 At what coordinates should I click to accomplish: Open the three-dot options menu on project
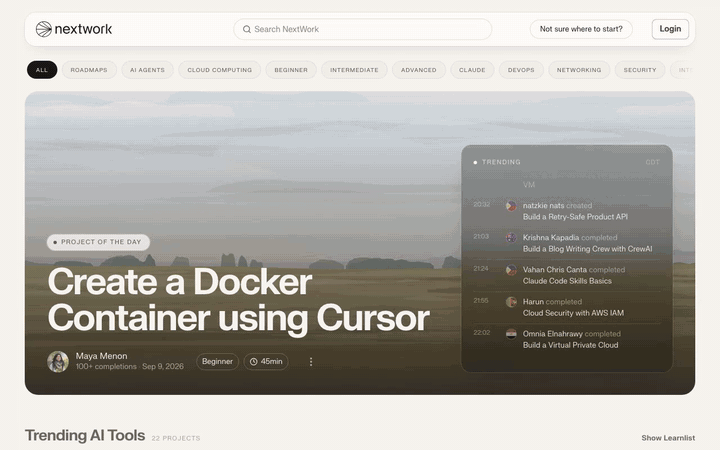click(311, 362)
